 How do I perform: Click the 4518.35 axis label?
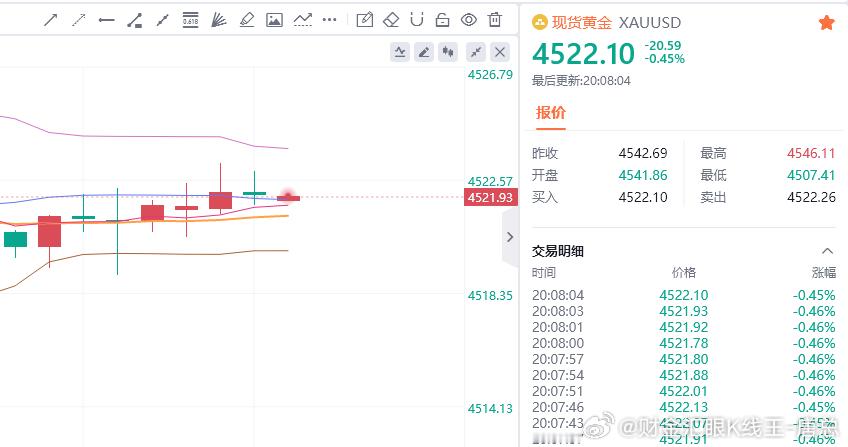point(491,296)
